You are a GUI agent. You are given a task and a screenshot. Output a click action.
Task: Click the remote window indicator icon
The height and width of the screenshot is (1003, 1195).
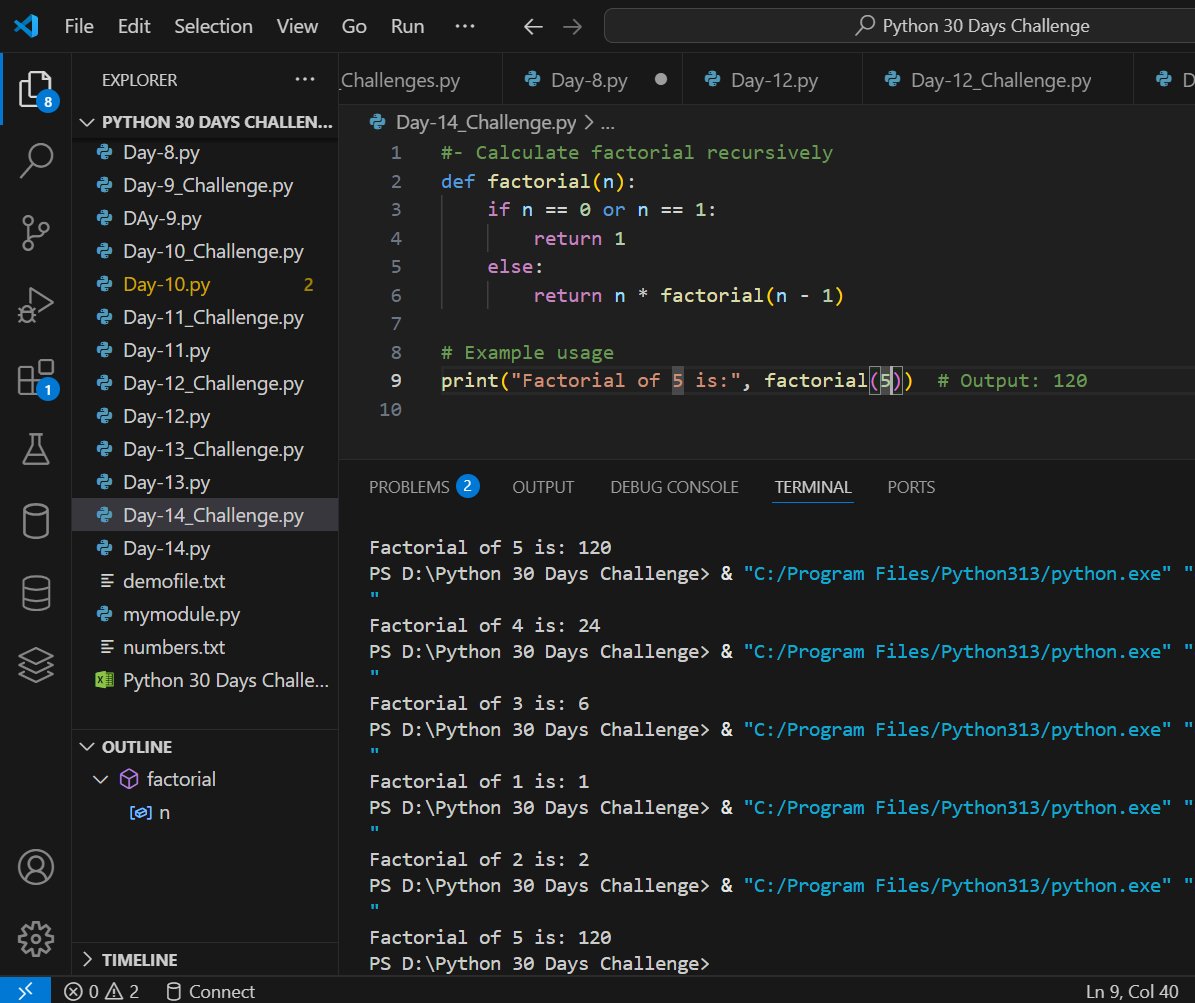pyautogui.click(x=25, y=991)
